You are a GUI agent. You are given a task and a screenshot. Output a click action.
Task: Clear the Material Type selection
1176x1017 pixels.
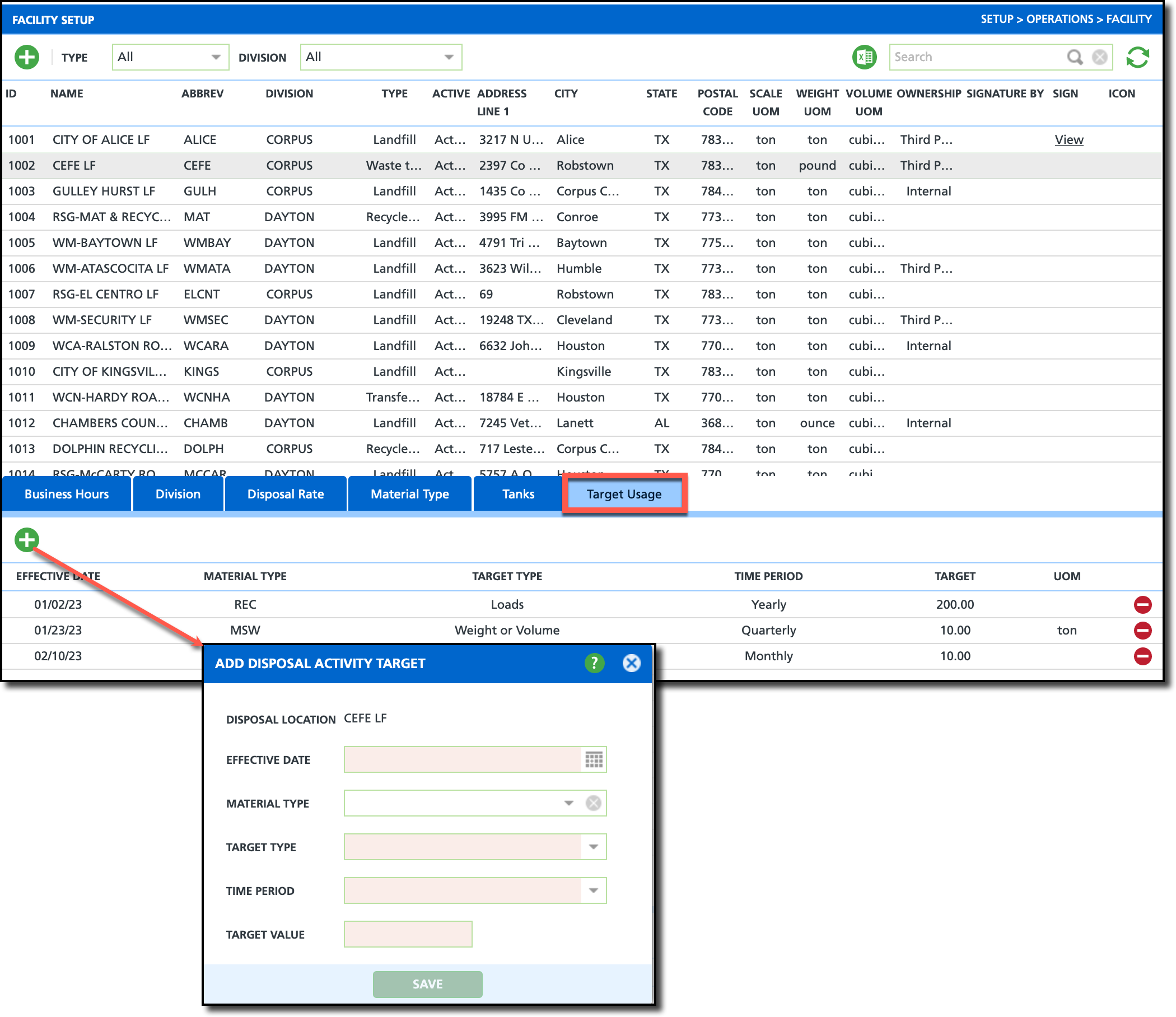coord(593,803)
